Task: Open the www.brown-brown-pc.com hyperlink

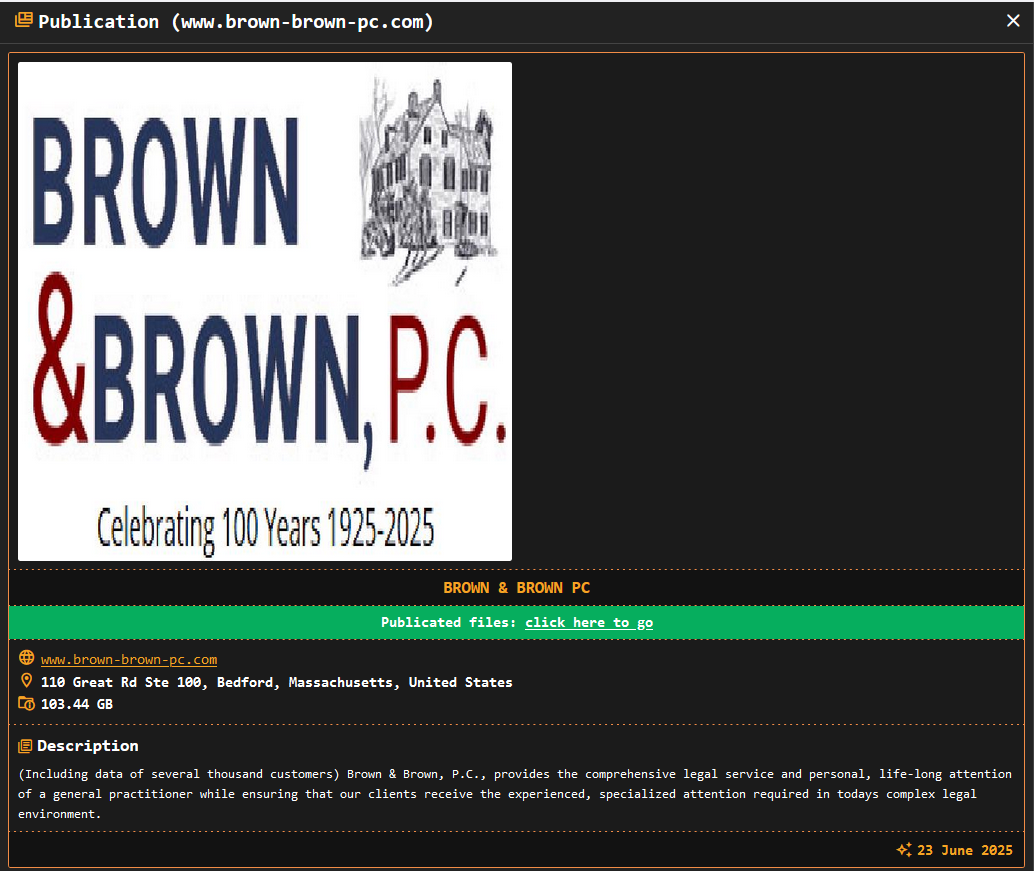Action: click(x=128, y=659)
